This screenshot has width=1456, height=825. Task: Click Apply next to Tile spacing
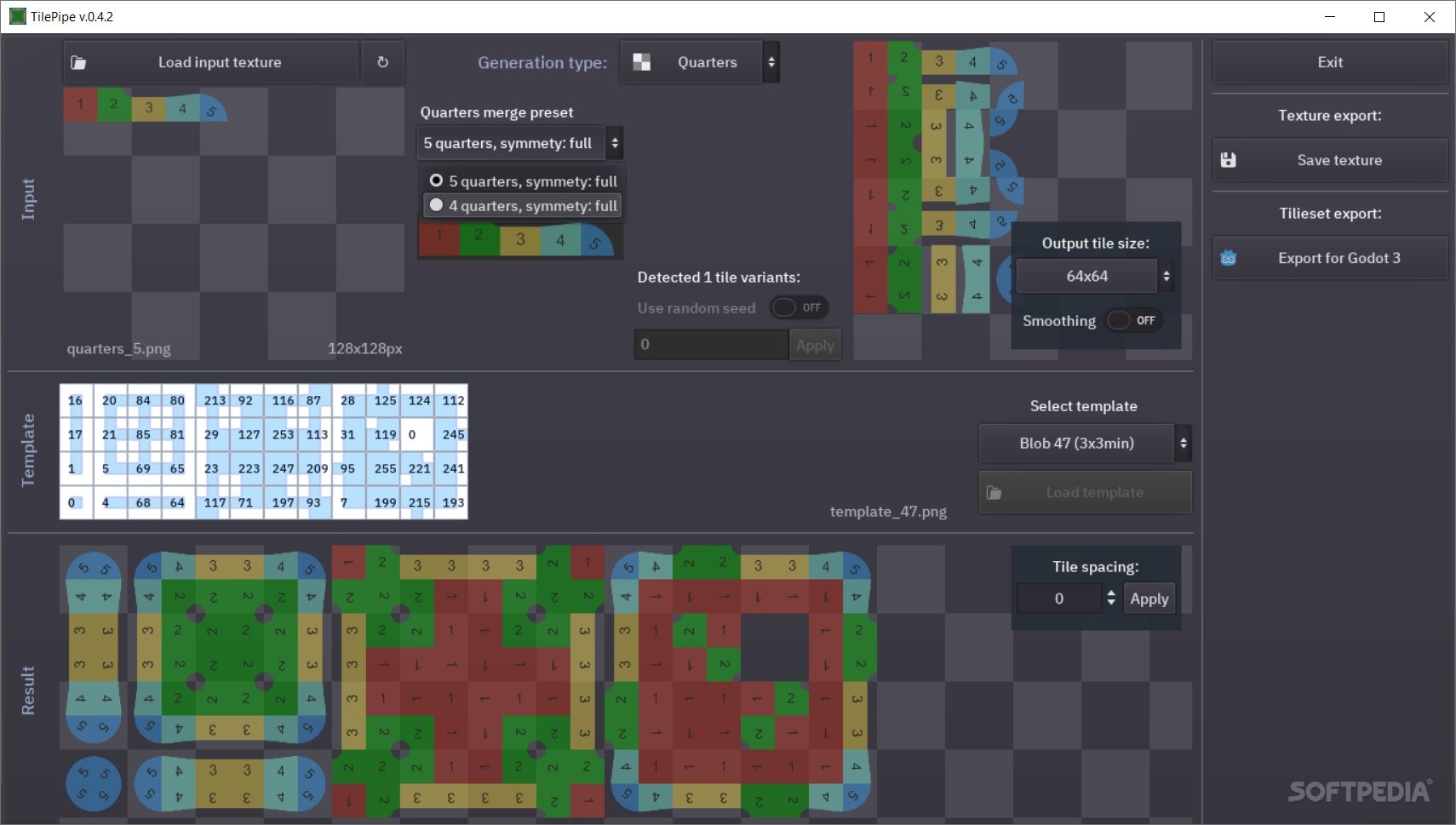click(1149, 599)
